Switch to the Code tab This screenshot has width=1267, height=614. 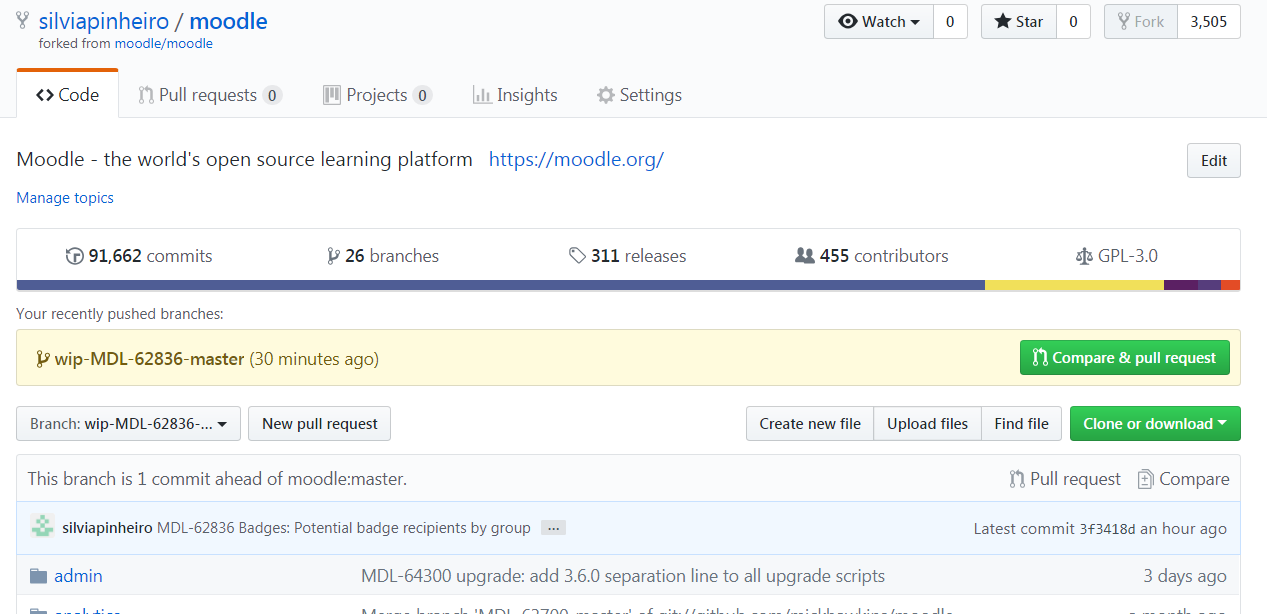click(x=68, y=95)
